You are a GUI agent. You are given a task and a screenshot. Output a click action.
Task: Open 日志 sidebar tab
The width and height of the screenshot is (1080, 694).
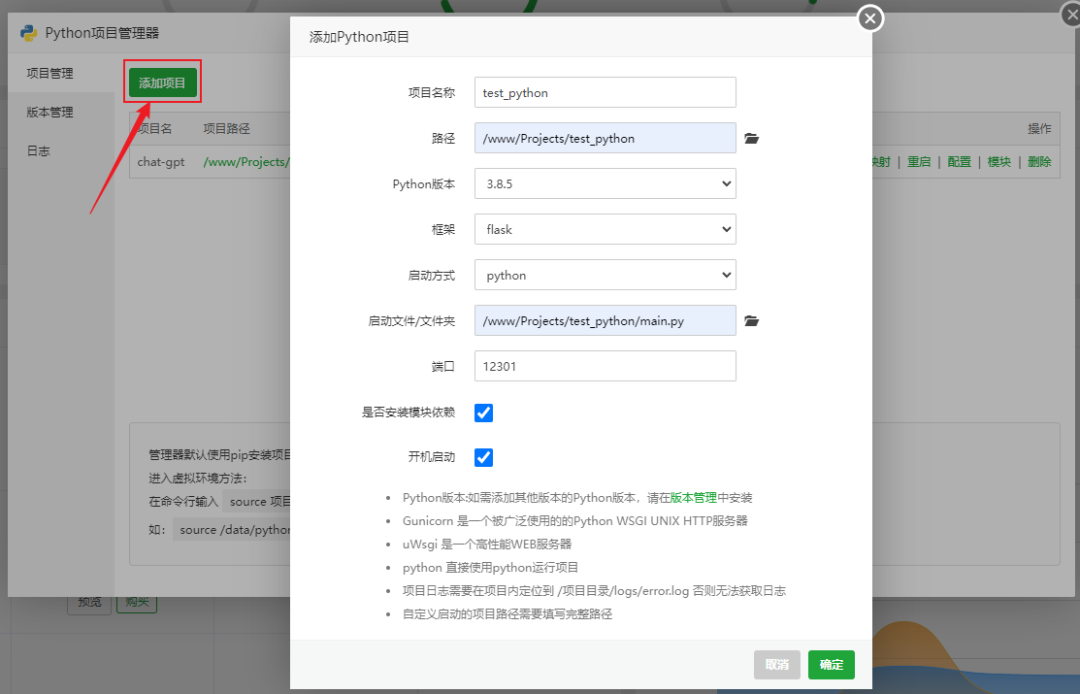(39, 151)
